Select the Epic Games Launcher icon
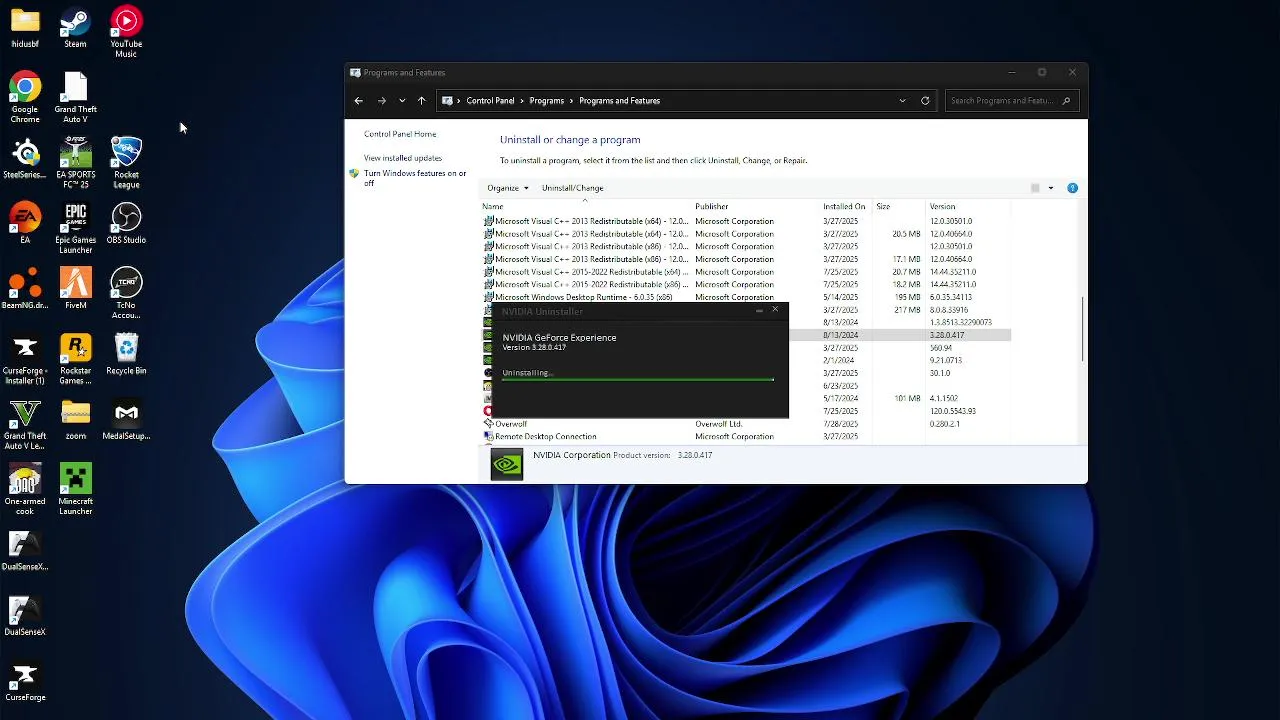This screenshot has height=720, width=1280. (75, 229)
